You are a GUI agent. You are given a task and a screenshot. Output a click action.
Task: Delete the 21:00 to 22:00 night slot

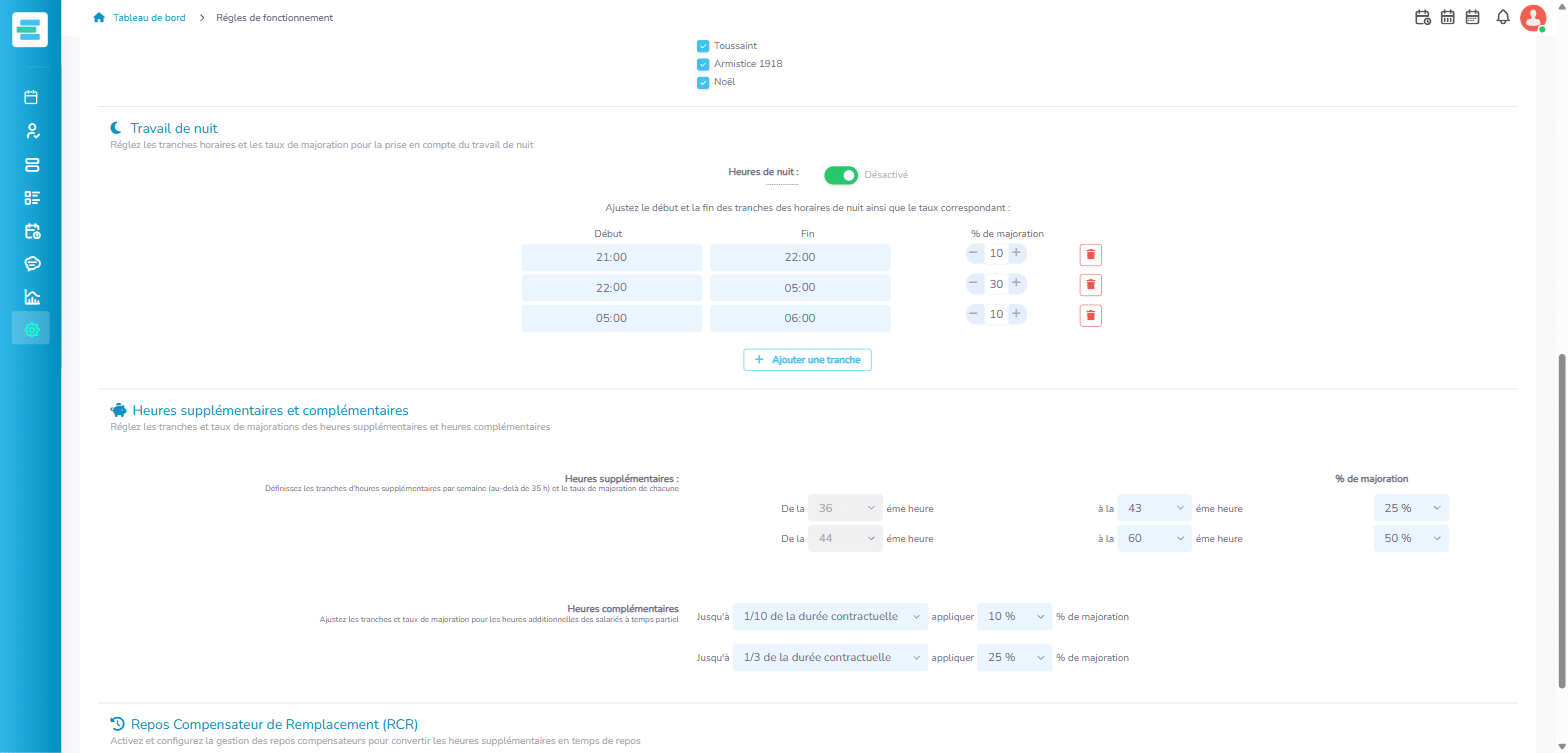pos(1091,255)
